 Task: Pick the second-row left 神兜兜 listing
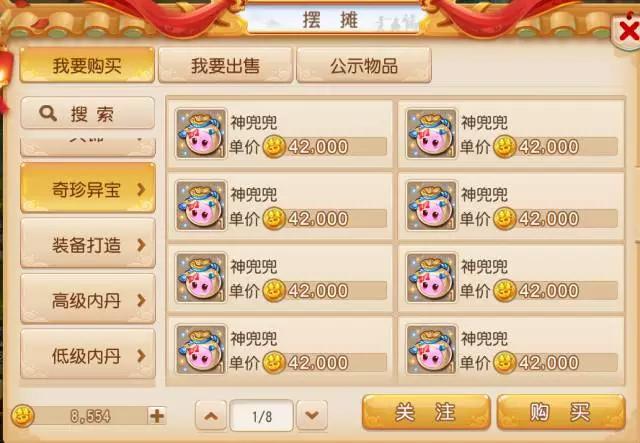pos(280,206)
